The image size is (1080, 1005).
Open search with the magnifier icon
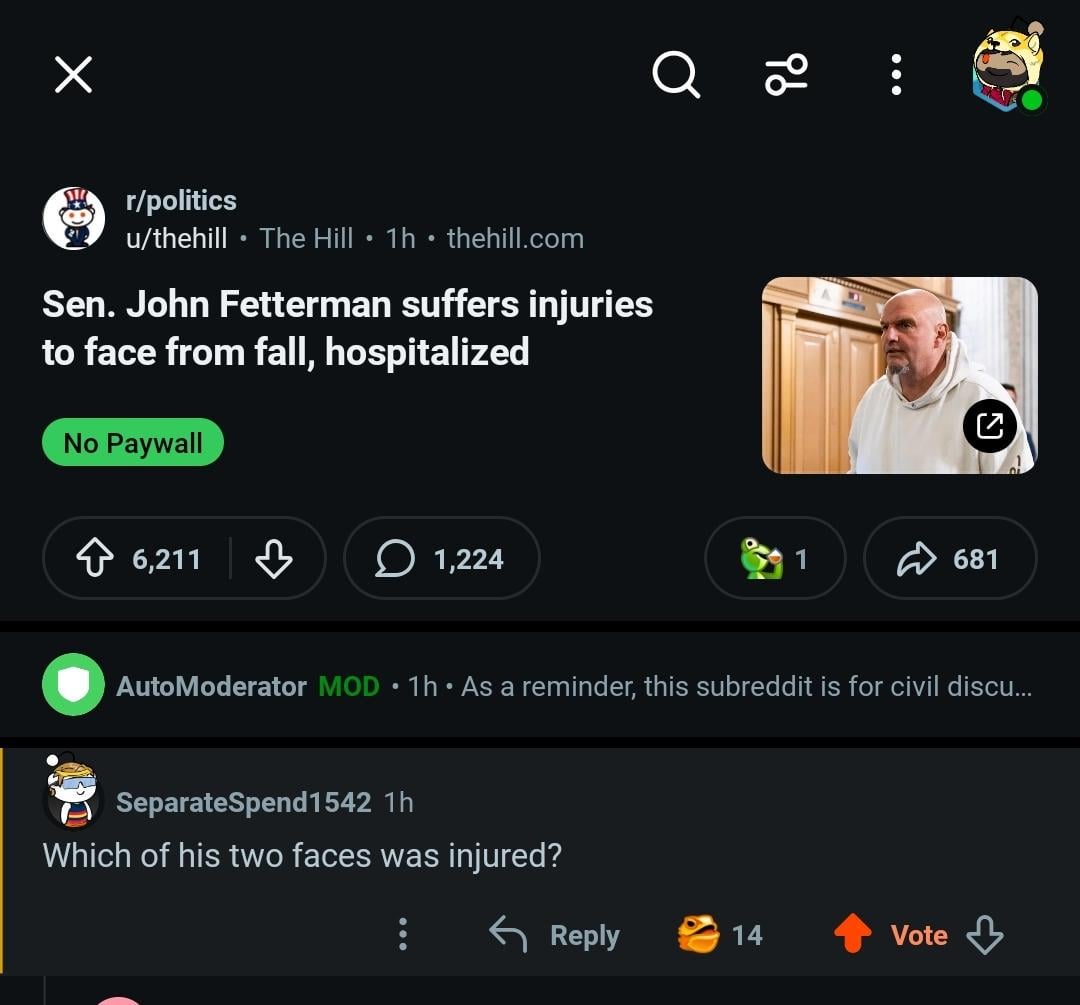676,74
